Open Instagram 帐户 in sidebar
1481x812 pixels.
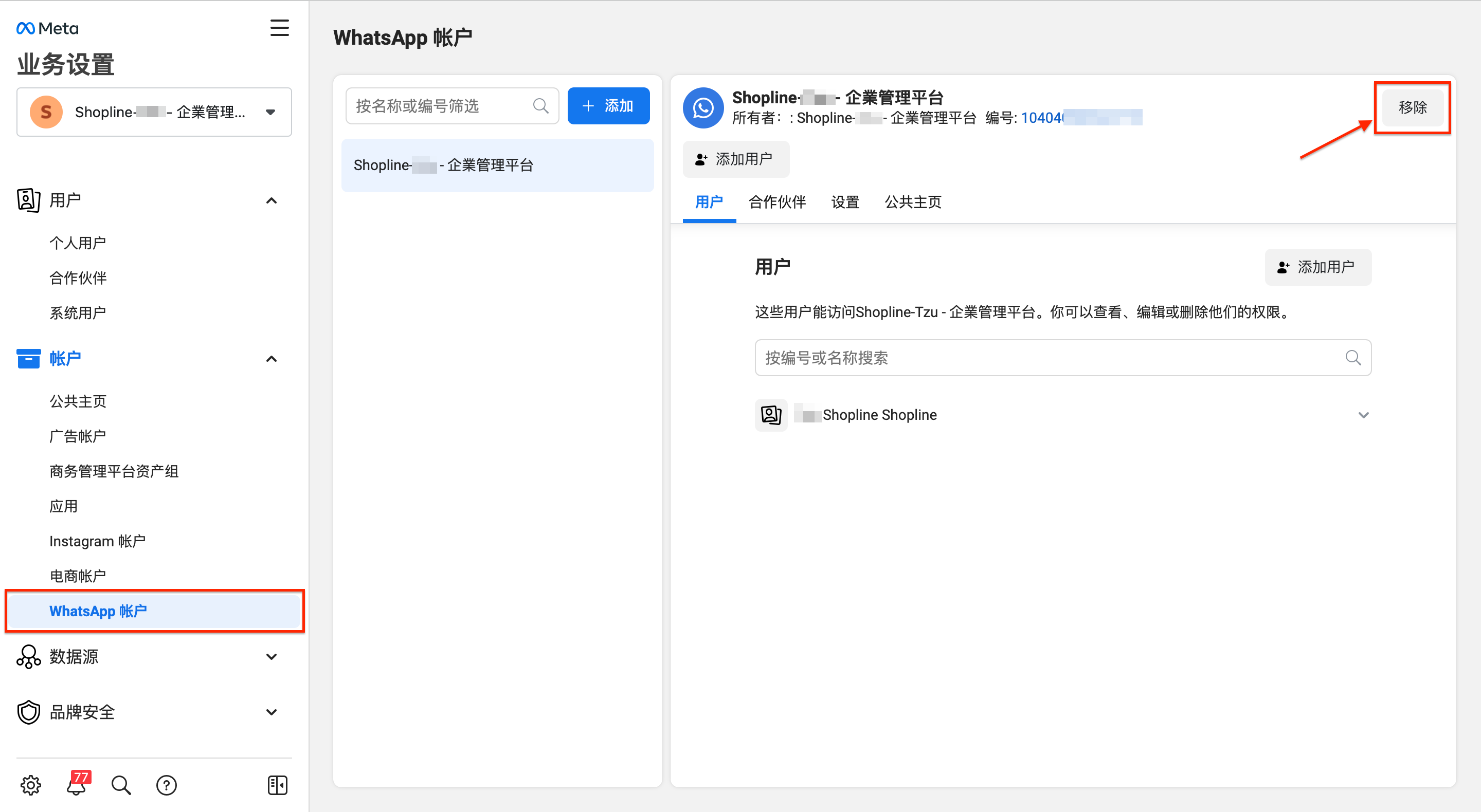pos(97,541)
